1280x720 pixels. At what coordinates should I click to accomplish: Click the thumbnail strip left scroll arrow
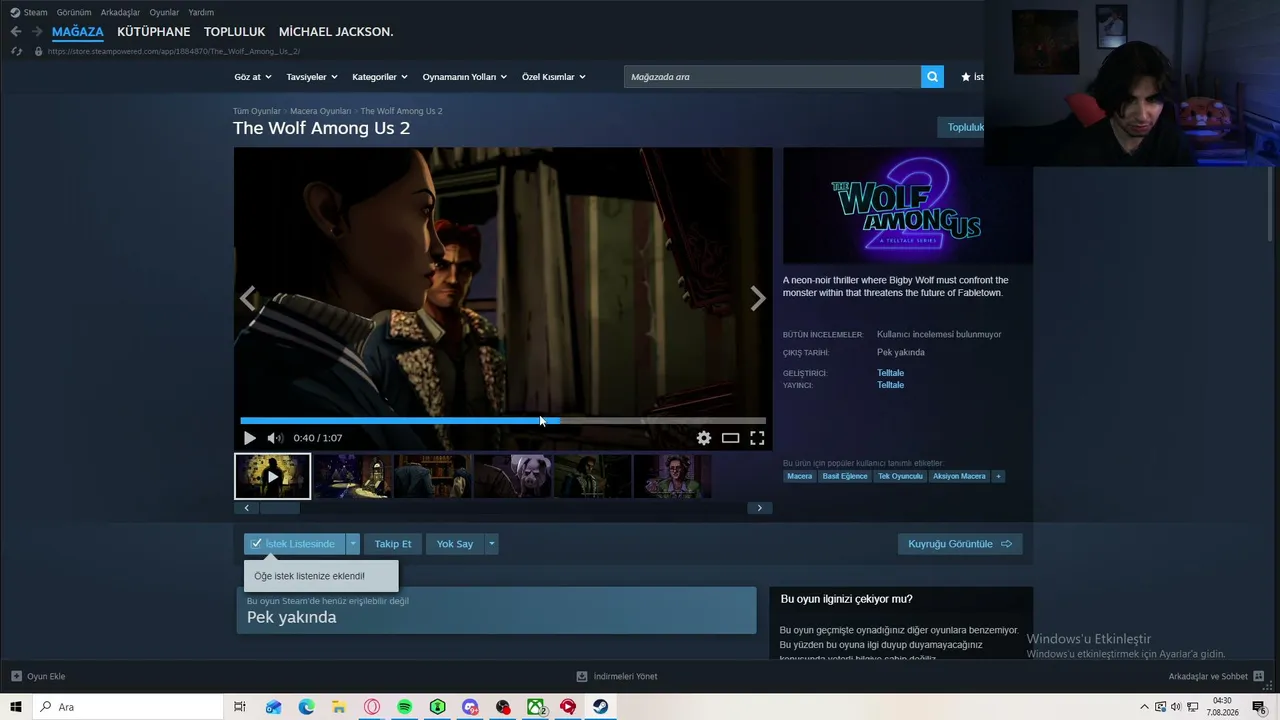[x=247, y=508]
